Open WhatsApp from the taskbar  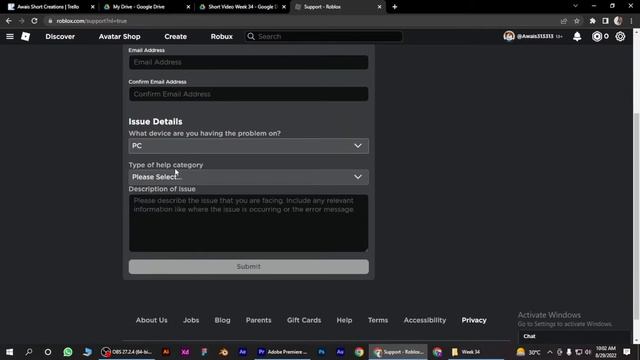[x=68, y=352]
